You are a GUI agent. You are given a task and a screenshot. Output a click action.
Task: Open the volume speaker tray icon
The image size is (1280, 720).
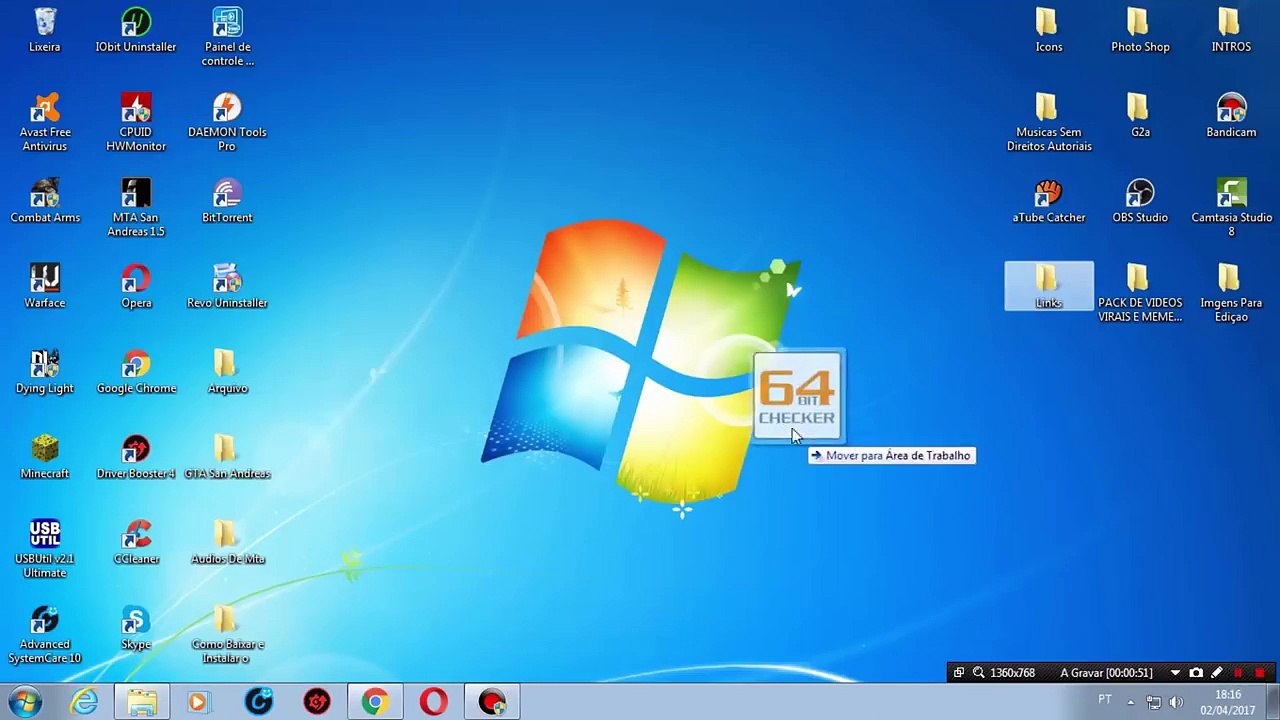click(x=1176, y=702)
